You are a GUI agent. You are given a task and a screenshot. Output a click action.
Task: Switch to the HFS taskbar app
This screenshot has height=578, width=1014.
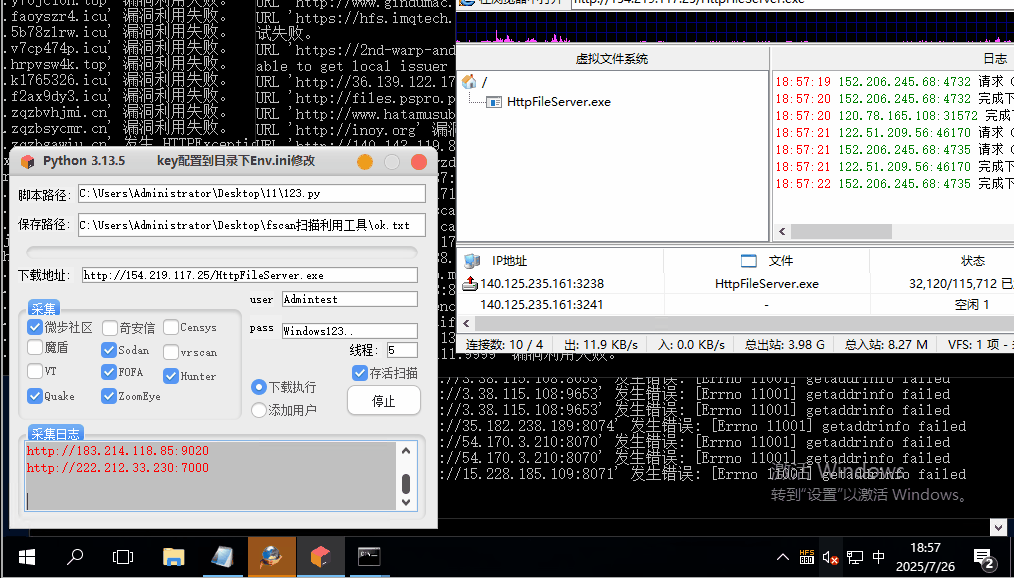tap(272, 557)
